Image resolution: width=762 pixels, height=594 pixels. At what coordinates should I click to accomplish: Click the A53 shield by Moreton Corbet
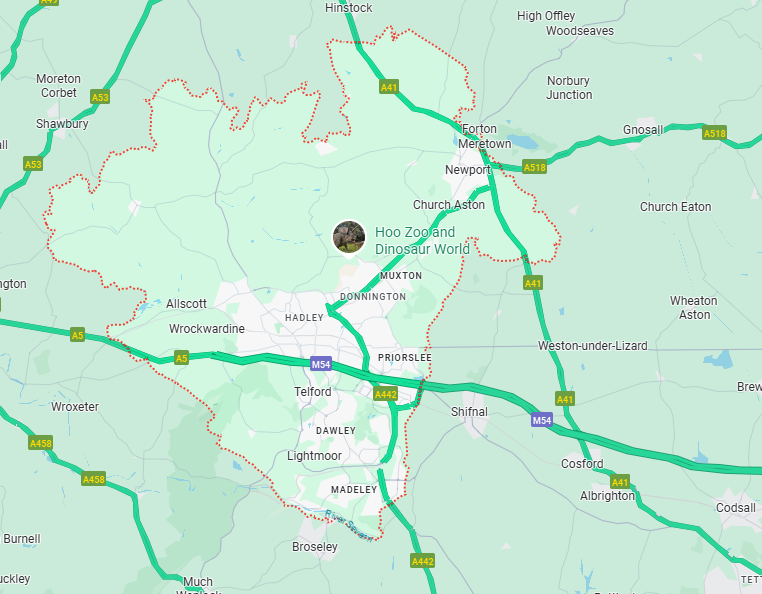click(x=100, y=97)
